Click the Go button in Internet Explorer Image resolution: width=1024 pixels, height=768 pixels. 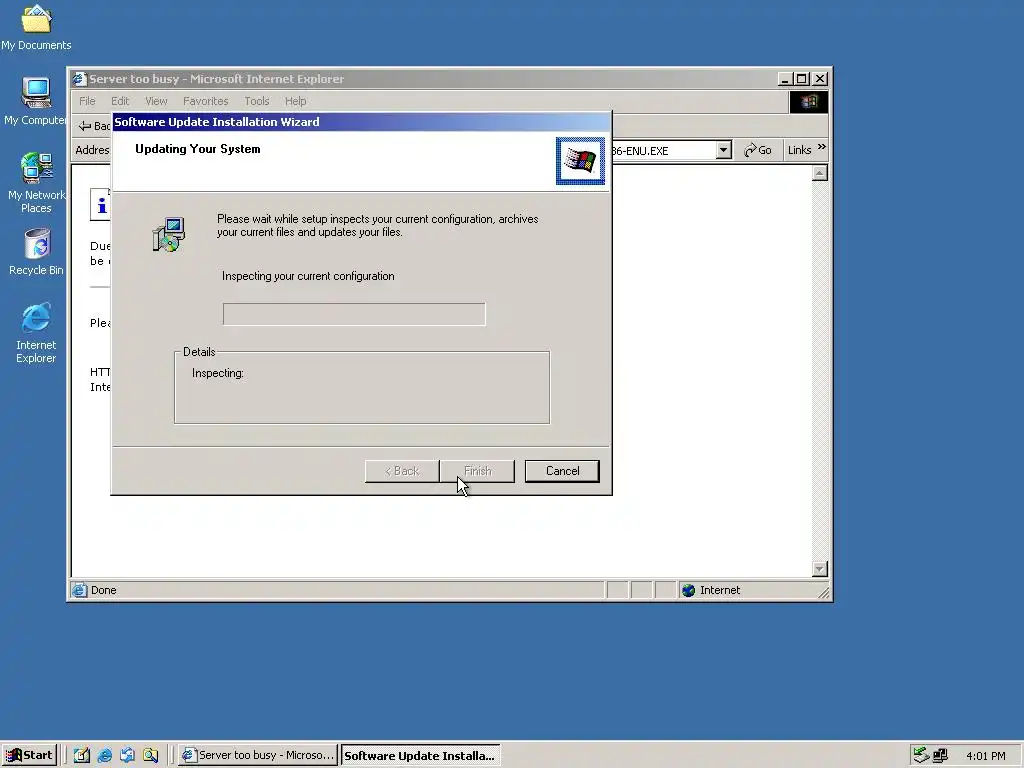coord(758,150)
